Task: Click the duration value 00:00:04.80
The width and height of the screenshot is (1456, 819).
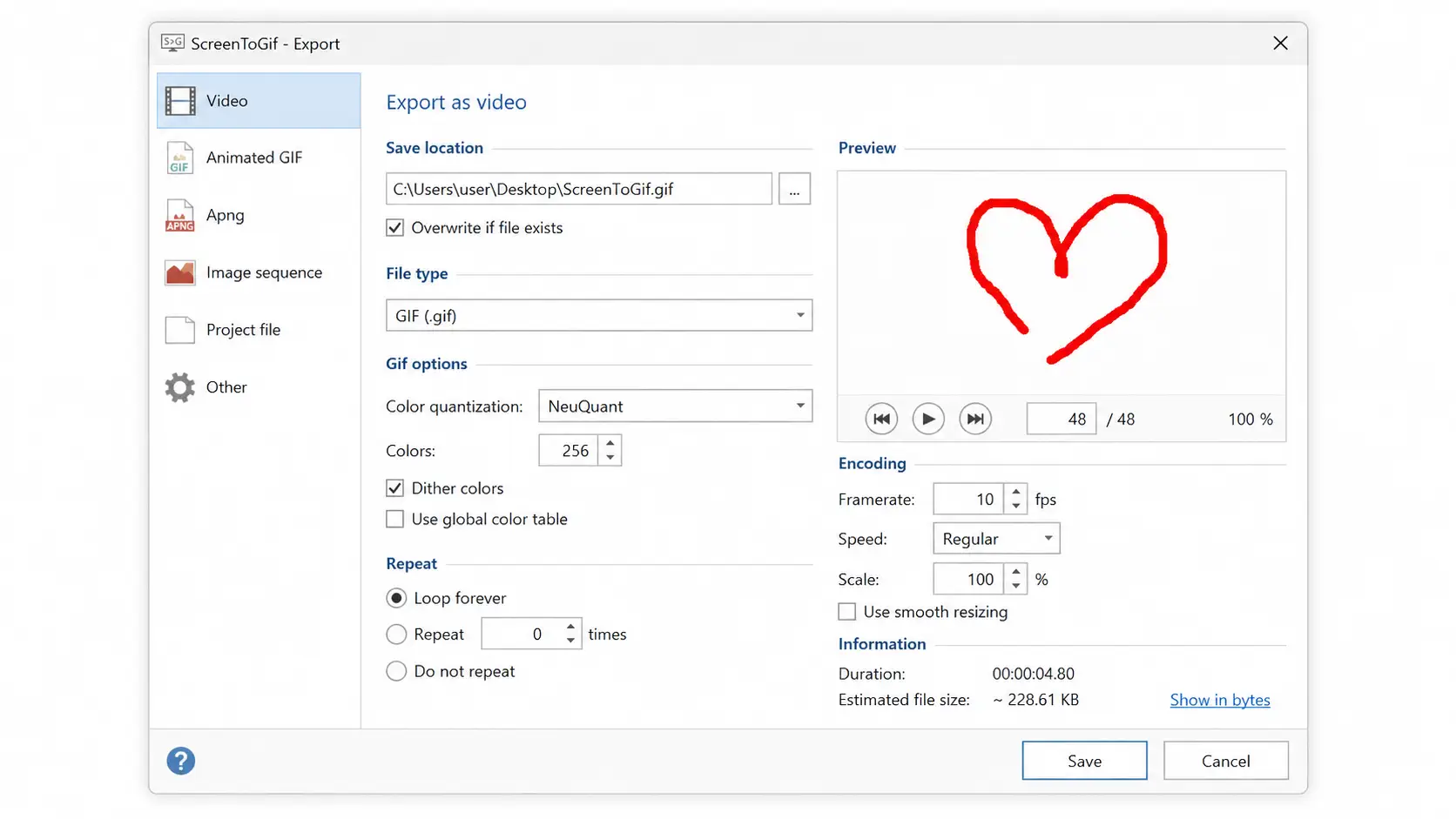Action: (x=1034, y=674)
